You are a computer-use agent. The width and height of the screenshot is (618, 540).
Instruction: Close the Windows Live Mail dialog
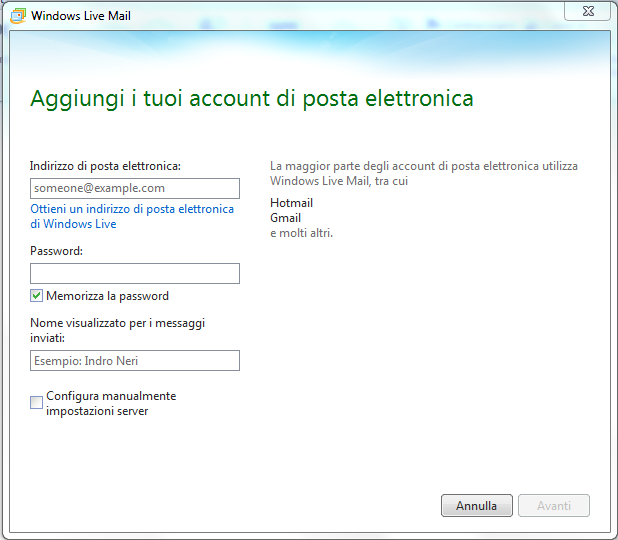(587, 11)
